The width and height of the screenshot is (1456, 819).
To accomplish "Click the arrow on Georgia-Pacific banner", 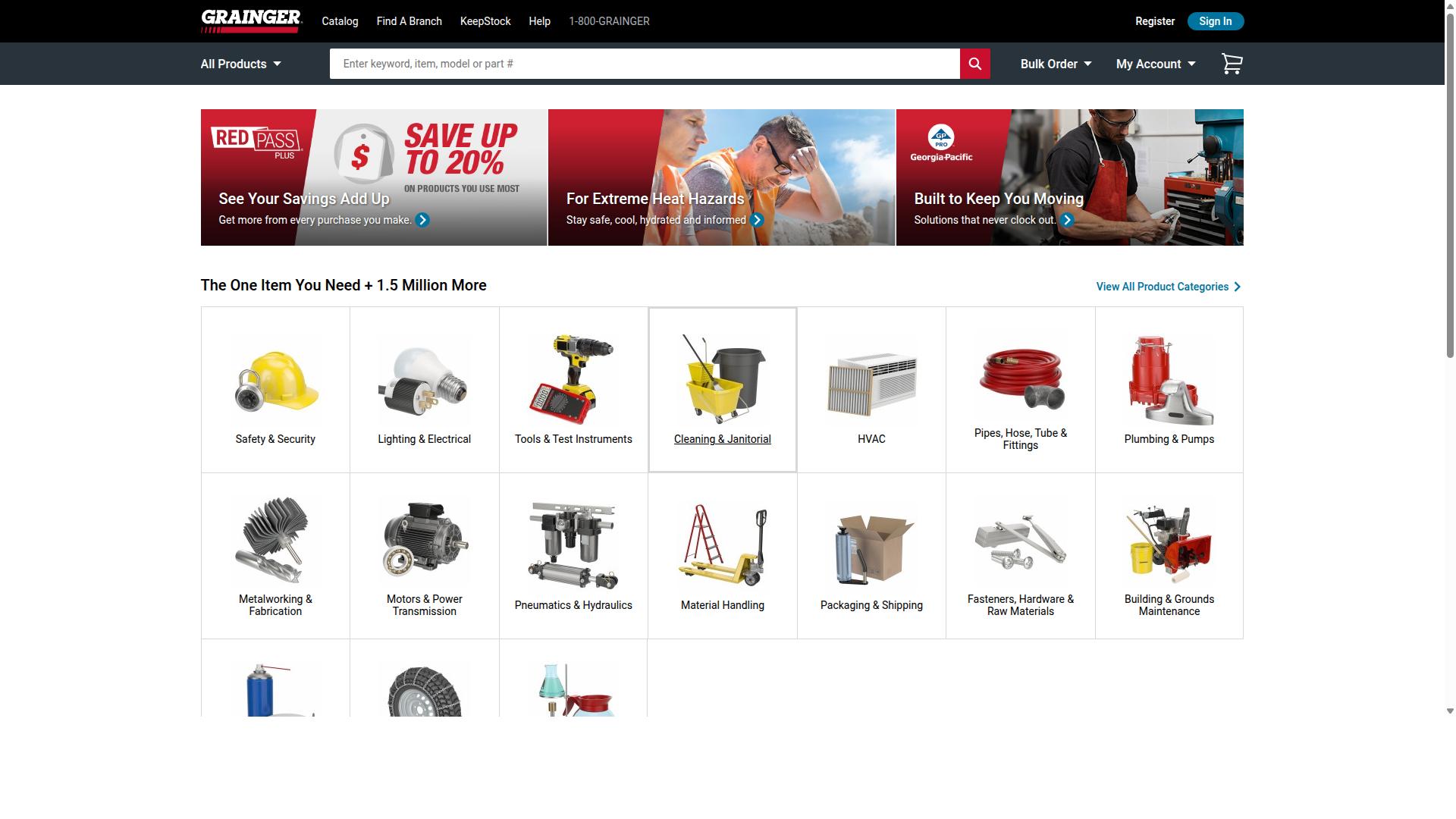I will (1067, 220).
